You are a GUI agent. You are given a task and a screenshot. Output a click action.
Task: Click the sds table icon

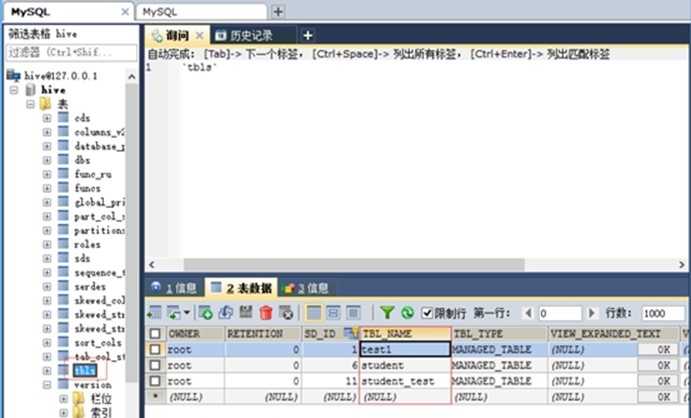(x=63, y=258)
